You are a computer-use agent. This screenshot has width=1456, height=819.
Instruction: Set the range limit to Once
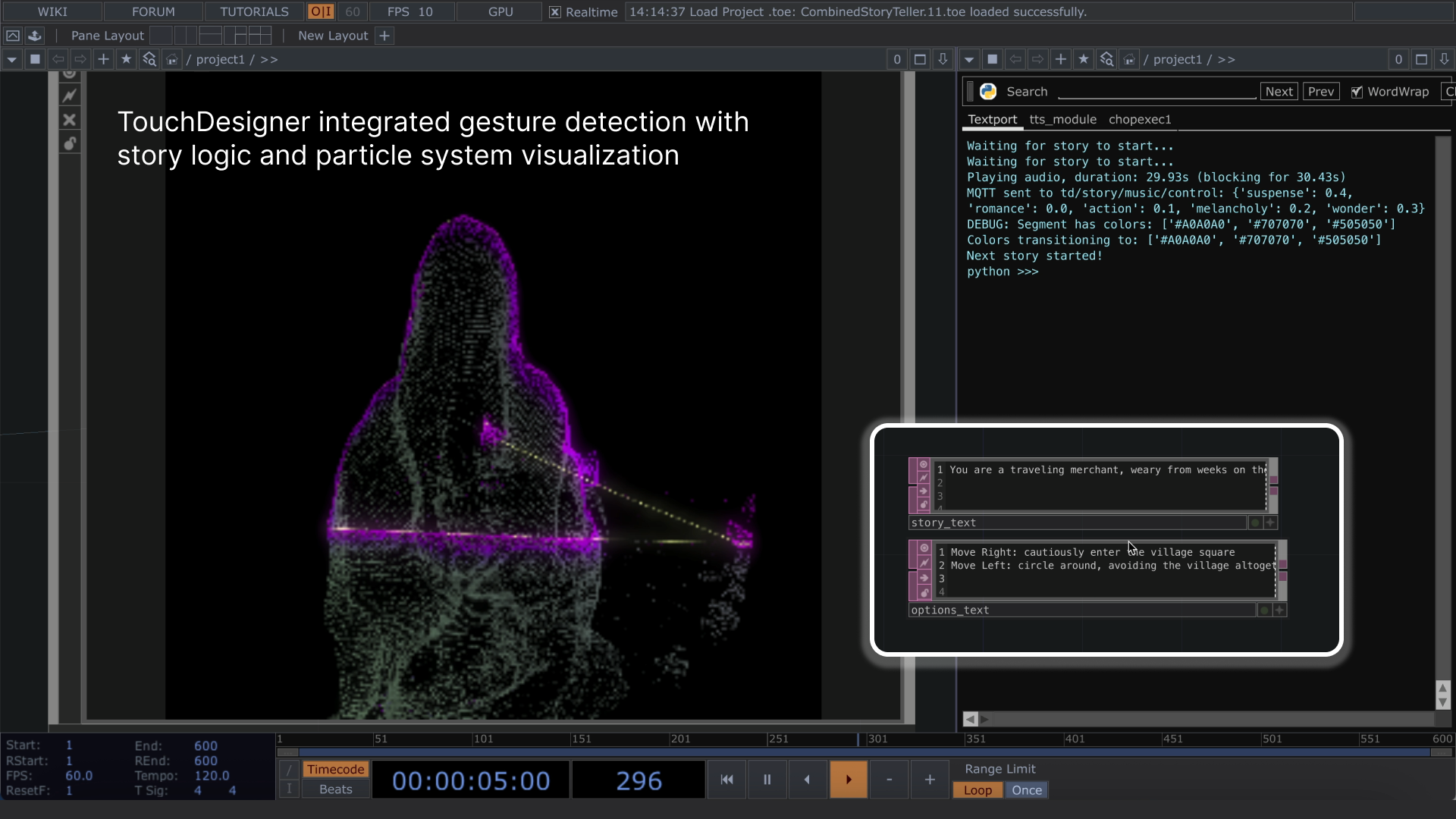pos(1026,790)
